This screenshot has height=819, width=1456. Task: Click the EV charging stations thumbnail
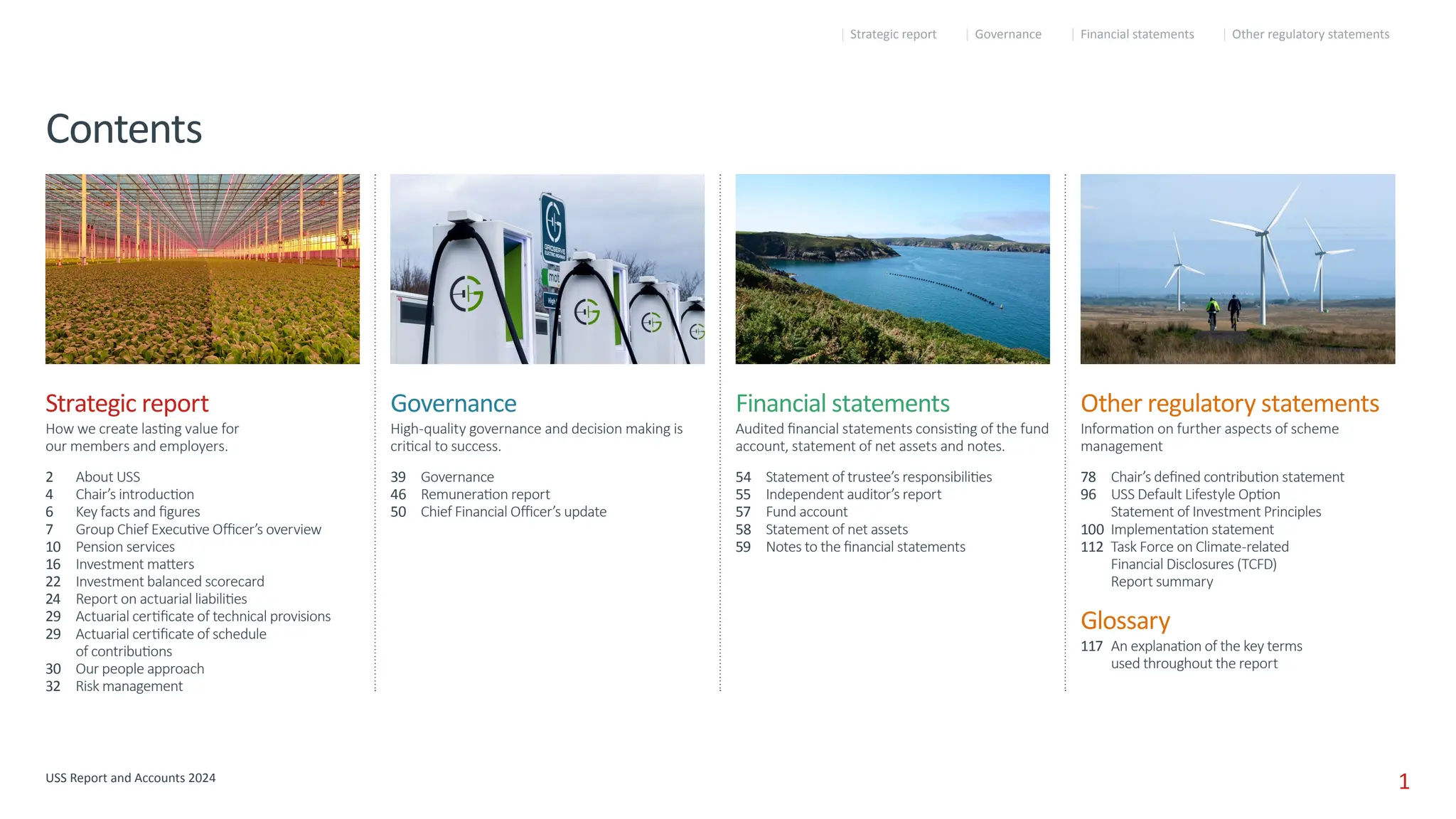pos(547,269)
